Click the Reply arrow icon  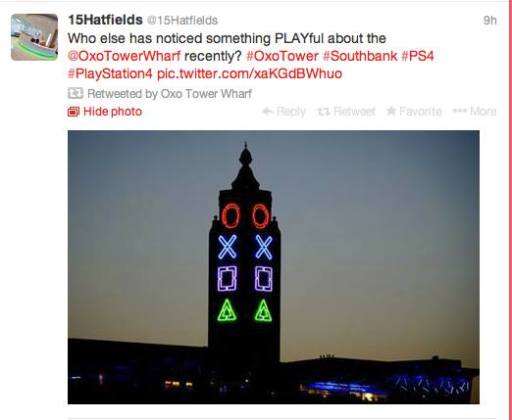268,111
